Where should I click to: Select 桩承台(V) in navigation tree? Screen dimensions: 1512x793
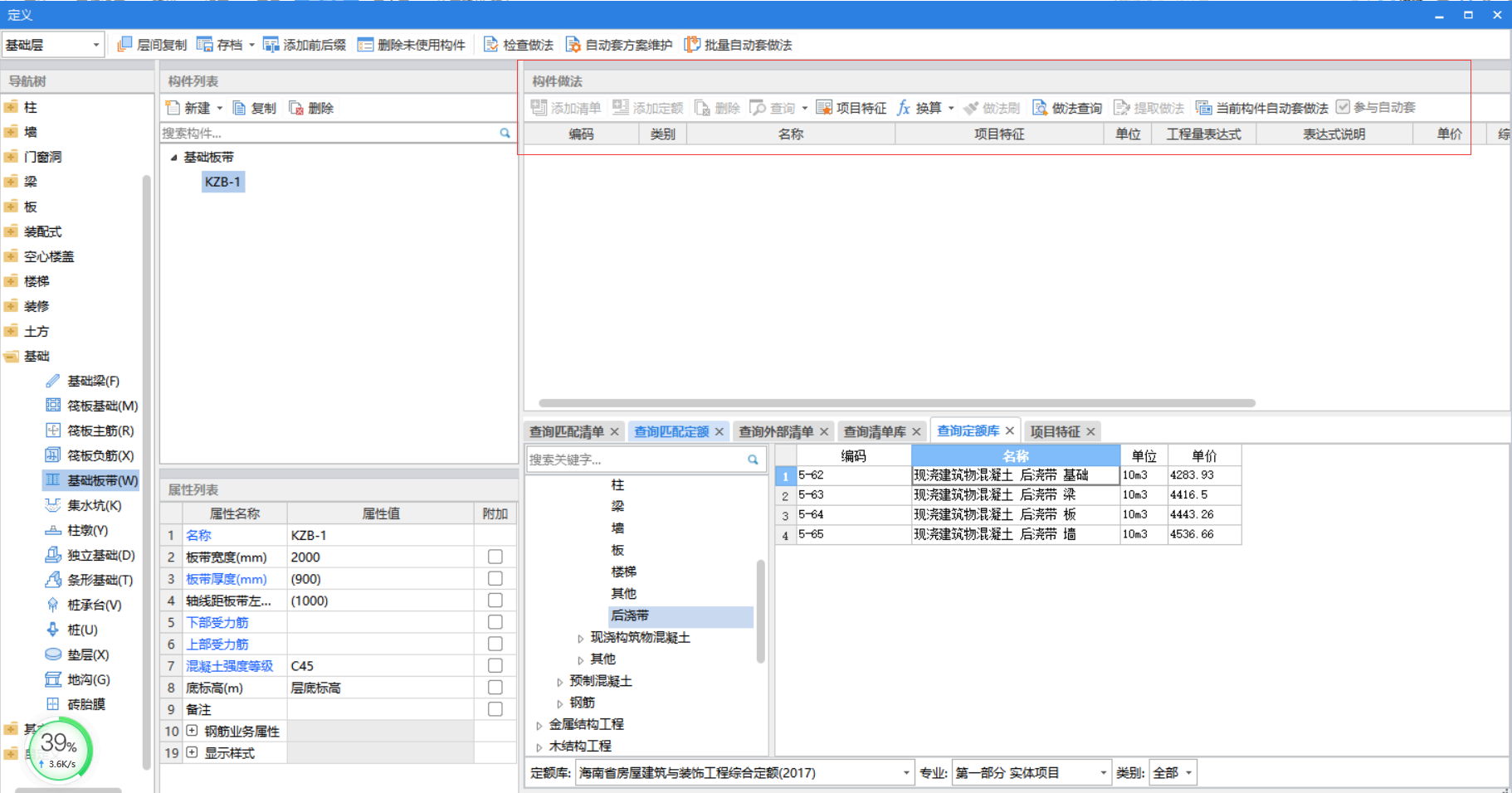click(94, 605)
